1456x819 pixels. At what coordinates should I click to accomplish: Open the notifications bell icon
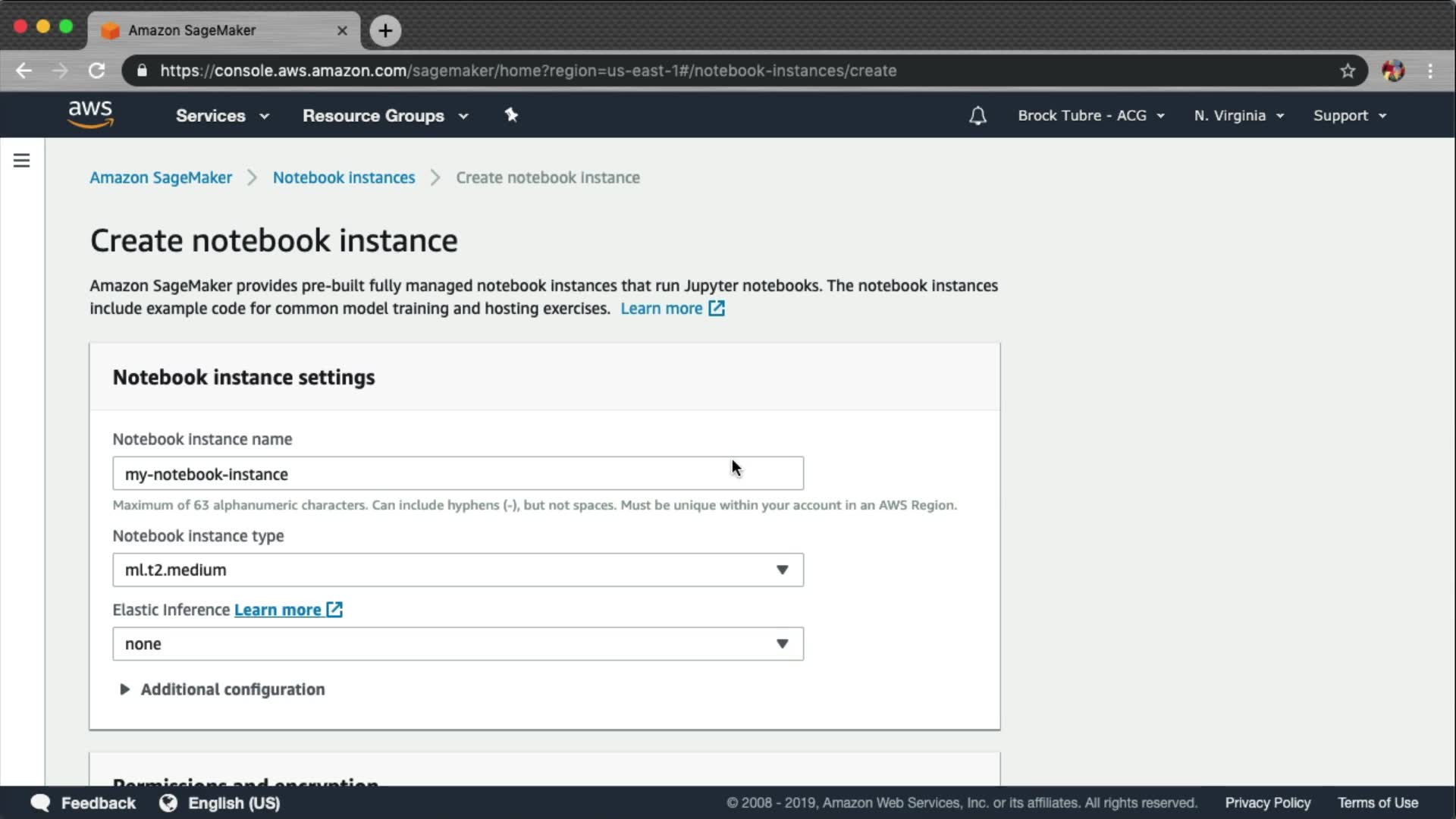(x=977, y=115)
